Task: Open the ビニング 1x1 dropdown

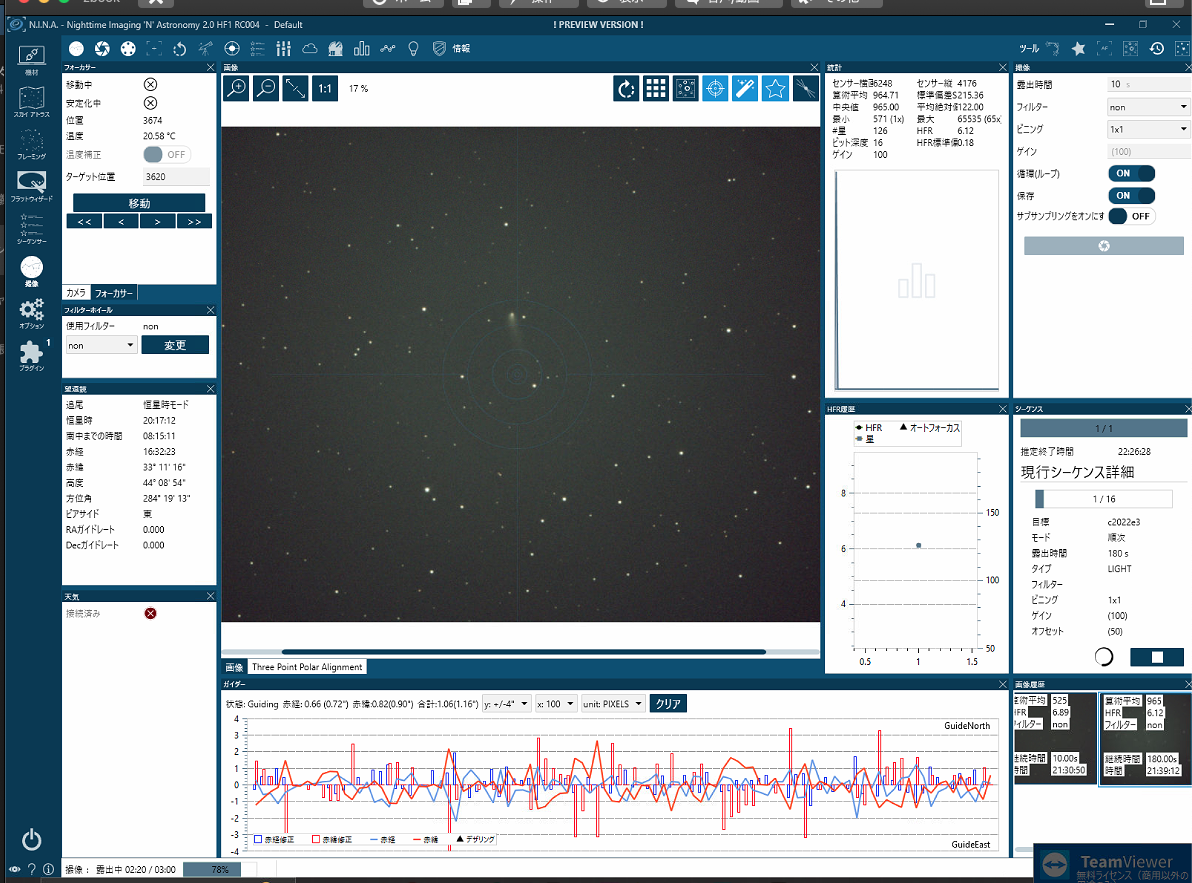Action: point(1148,129)
